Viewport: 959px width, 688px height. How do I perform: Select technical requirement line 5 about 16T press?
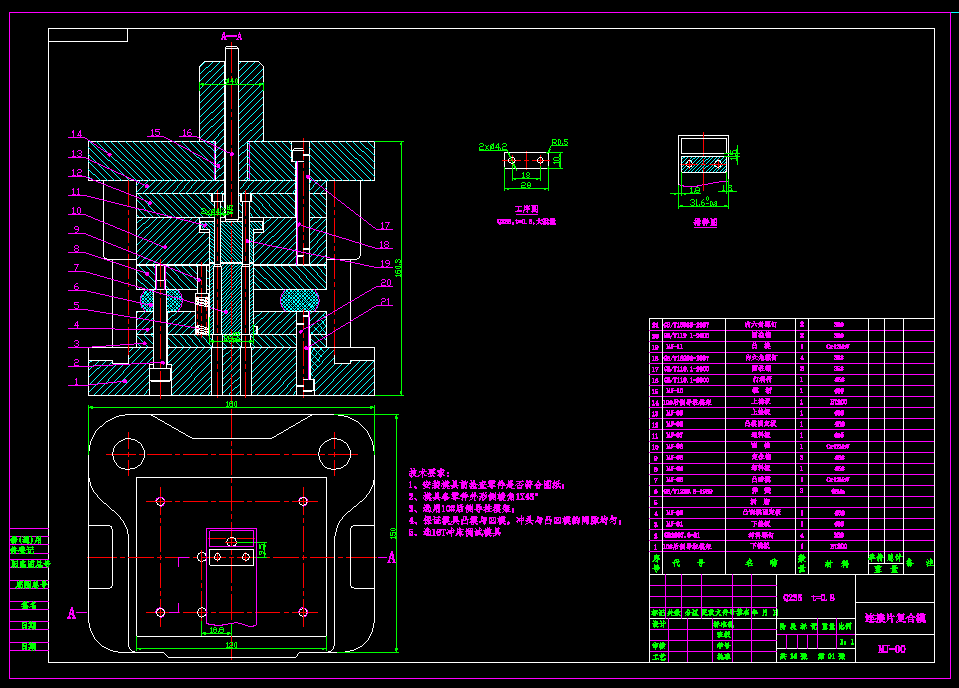tap(455, 532)
